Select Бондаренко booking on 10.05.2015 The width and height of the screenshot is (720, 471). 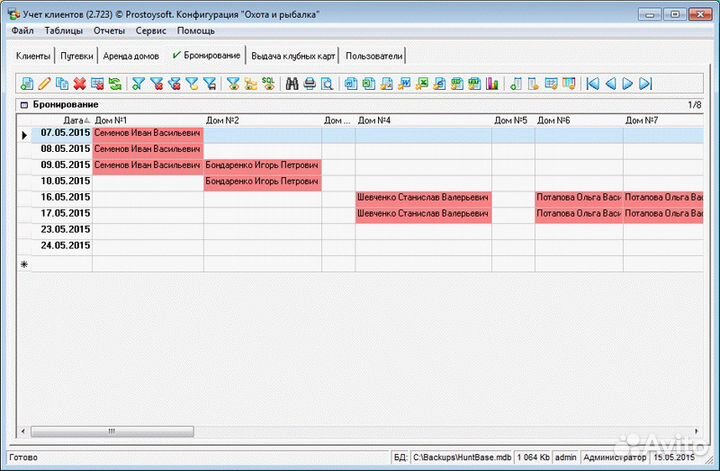click(262, 182)
